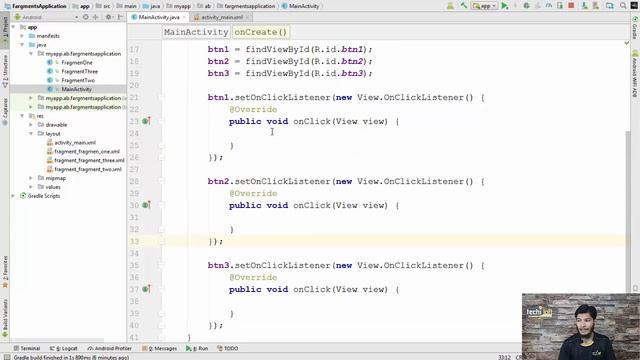Expand the manifests folder
640x360 pixels.
coord(22,36)
